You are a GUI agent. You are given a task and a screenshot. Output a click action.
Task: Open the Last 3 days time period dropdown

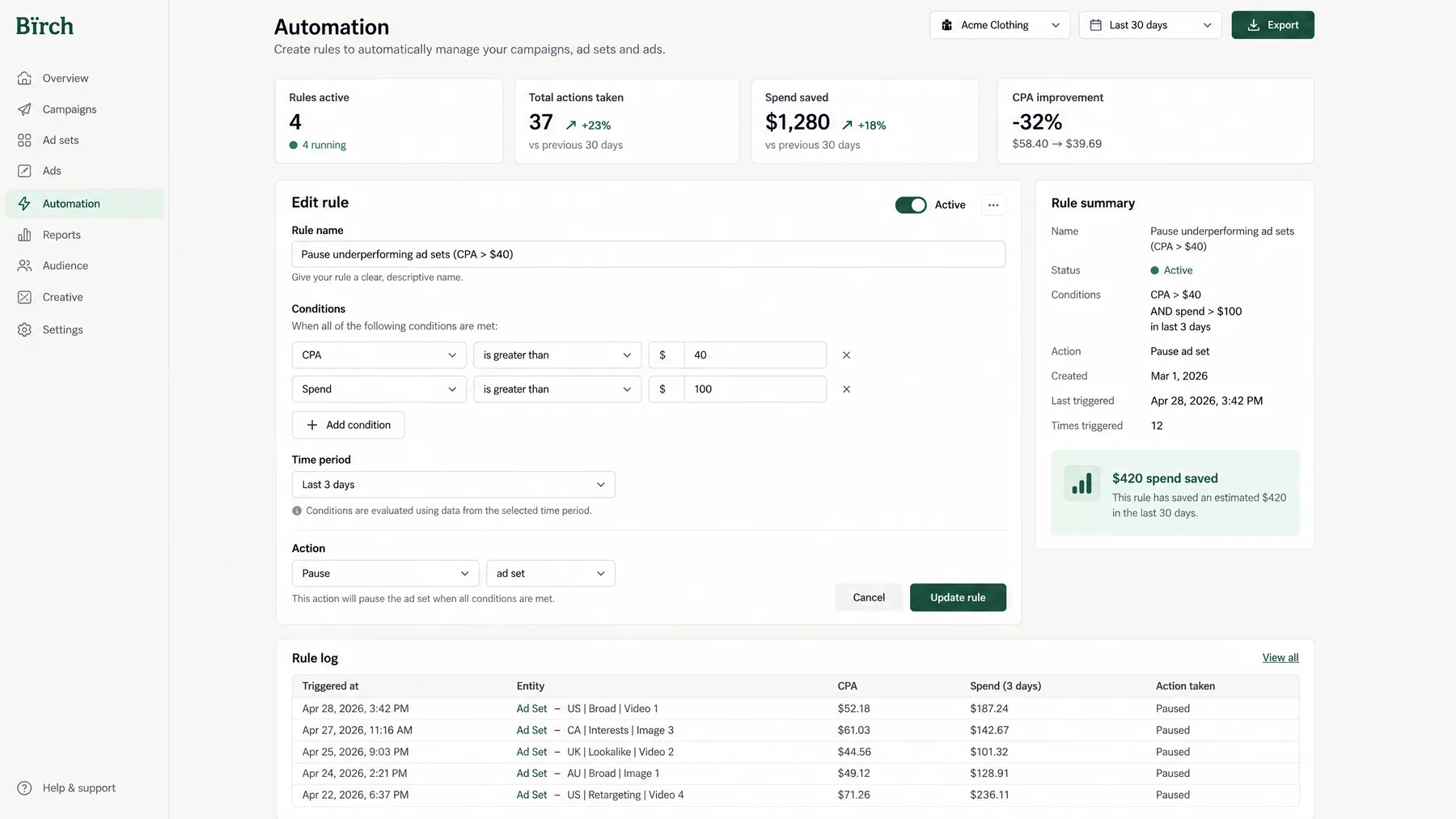click(x=454, y=485)
